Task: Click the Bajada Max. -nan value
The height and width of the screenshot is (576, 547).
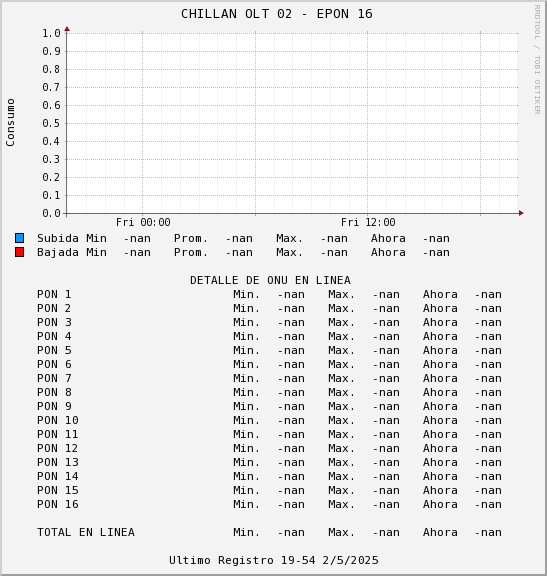Action: tap(334, 252)
